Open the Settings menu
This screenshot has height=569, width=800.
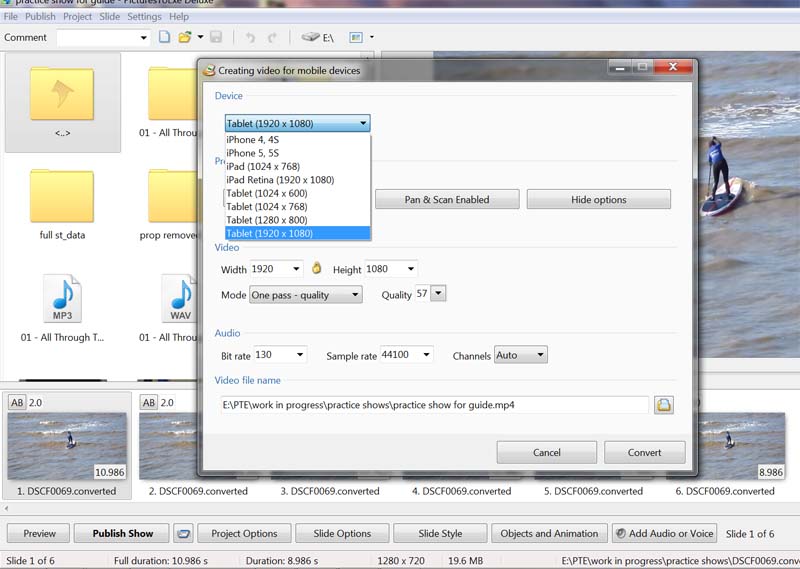coord(144,17)
